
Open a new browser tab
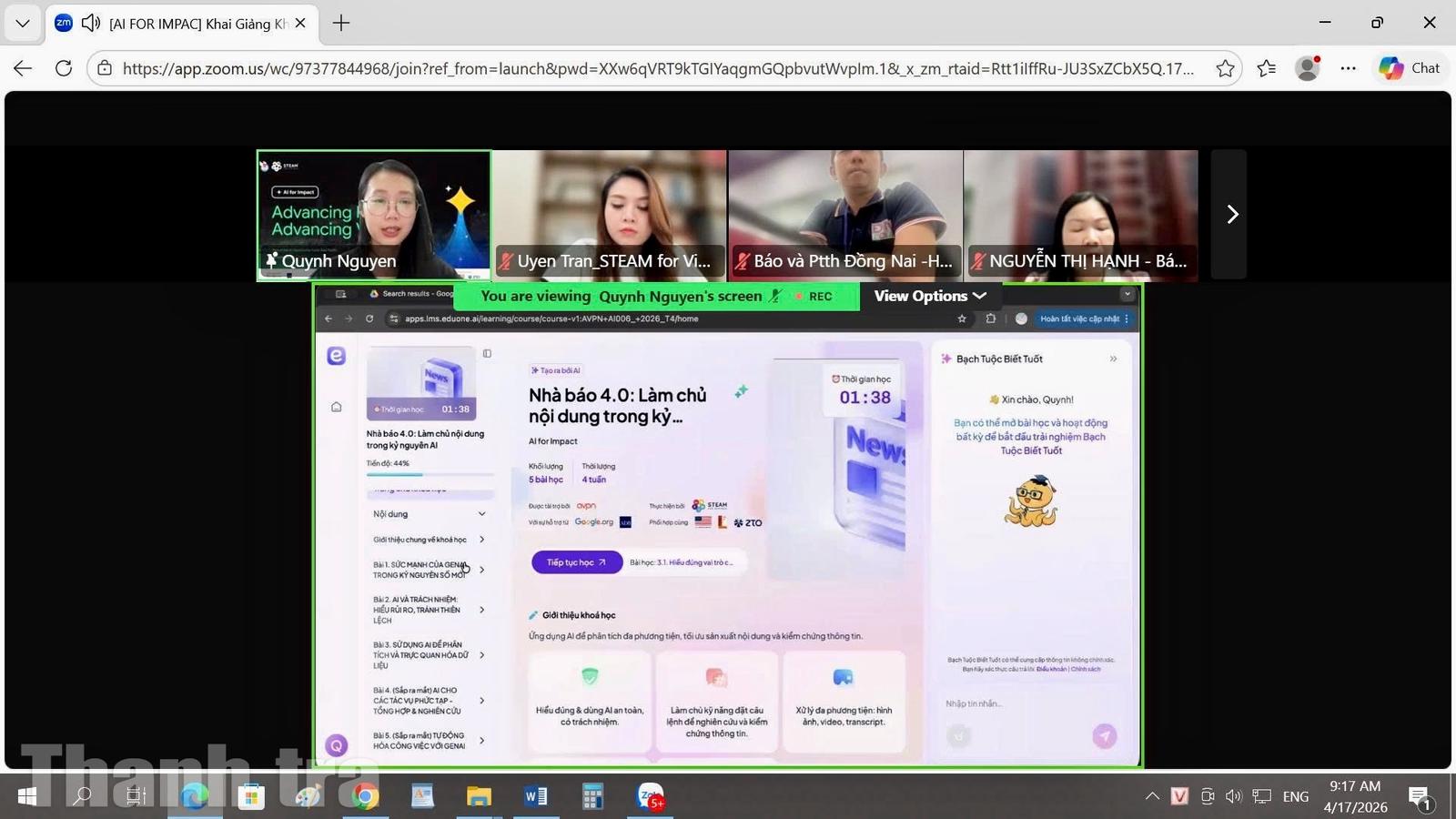pyautogui.click(x=341, y=23)
